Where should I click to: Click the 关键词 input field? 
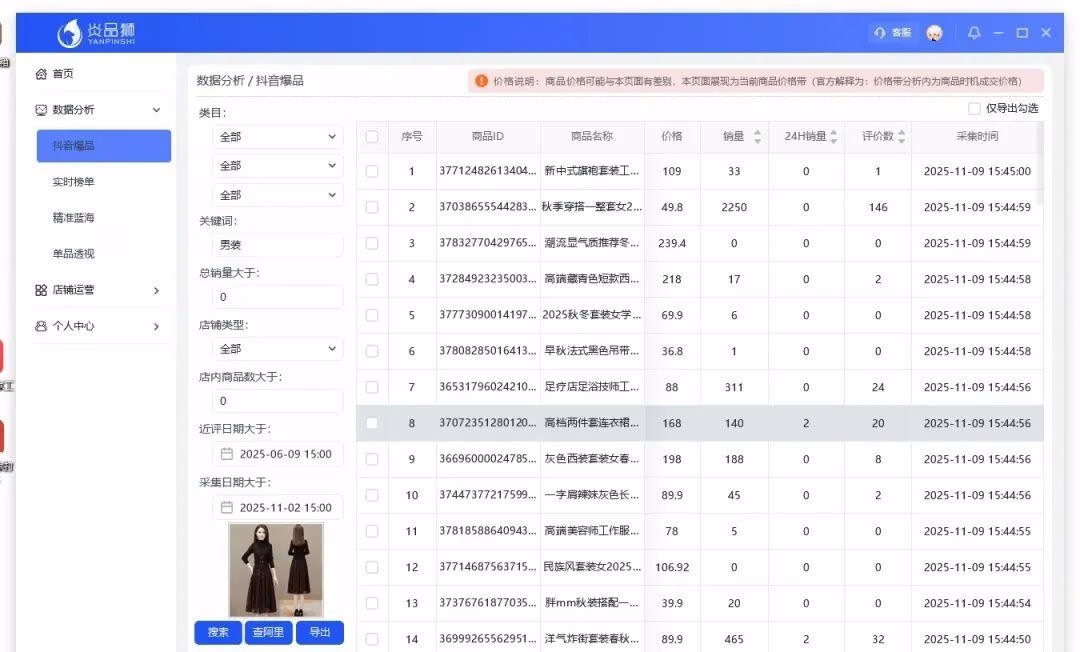coord(277,245)
